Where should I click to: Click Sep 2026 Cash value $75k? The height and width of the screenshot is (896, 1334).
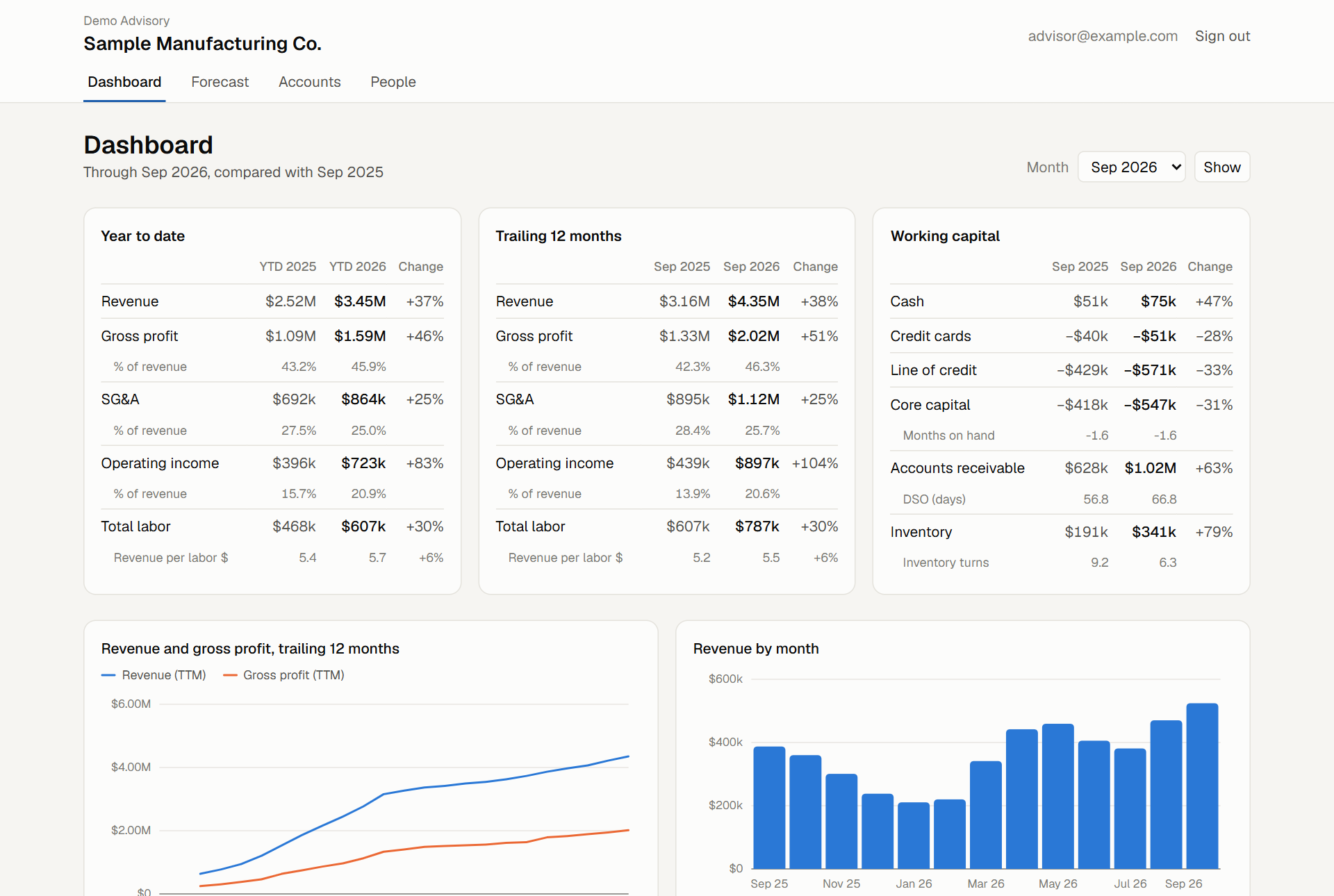[1158, 301]
